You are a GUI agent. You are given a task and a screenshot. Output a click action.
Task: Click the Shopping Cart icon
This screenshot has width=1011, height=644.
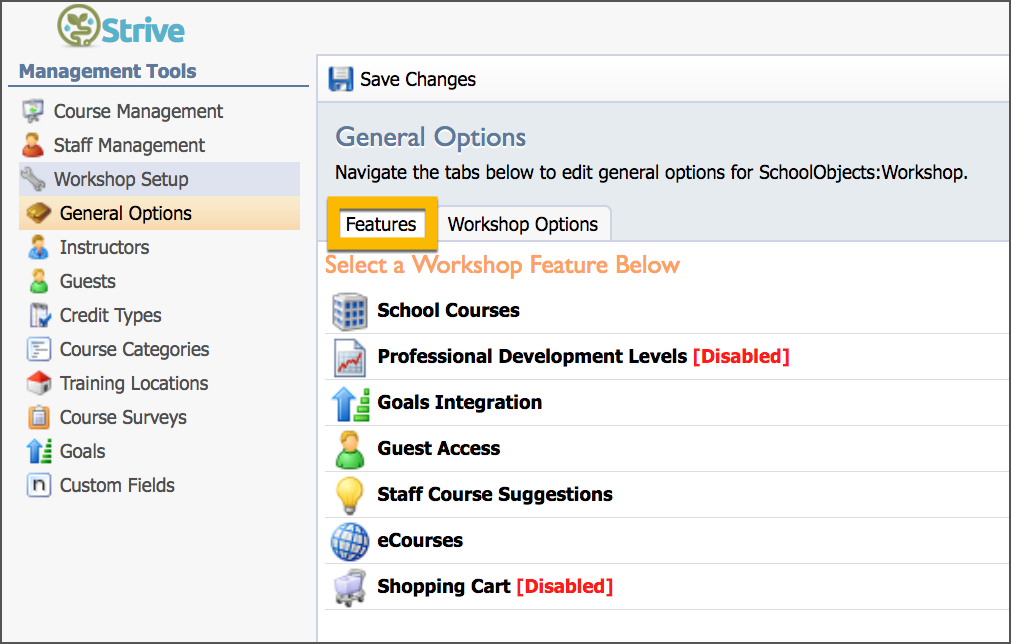coord(350,587)
